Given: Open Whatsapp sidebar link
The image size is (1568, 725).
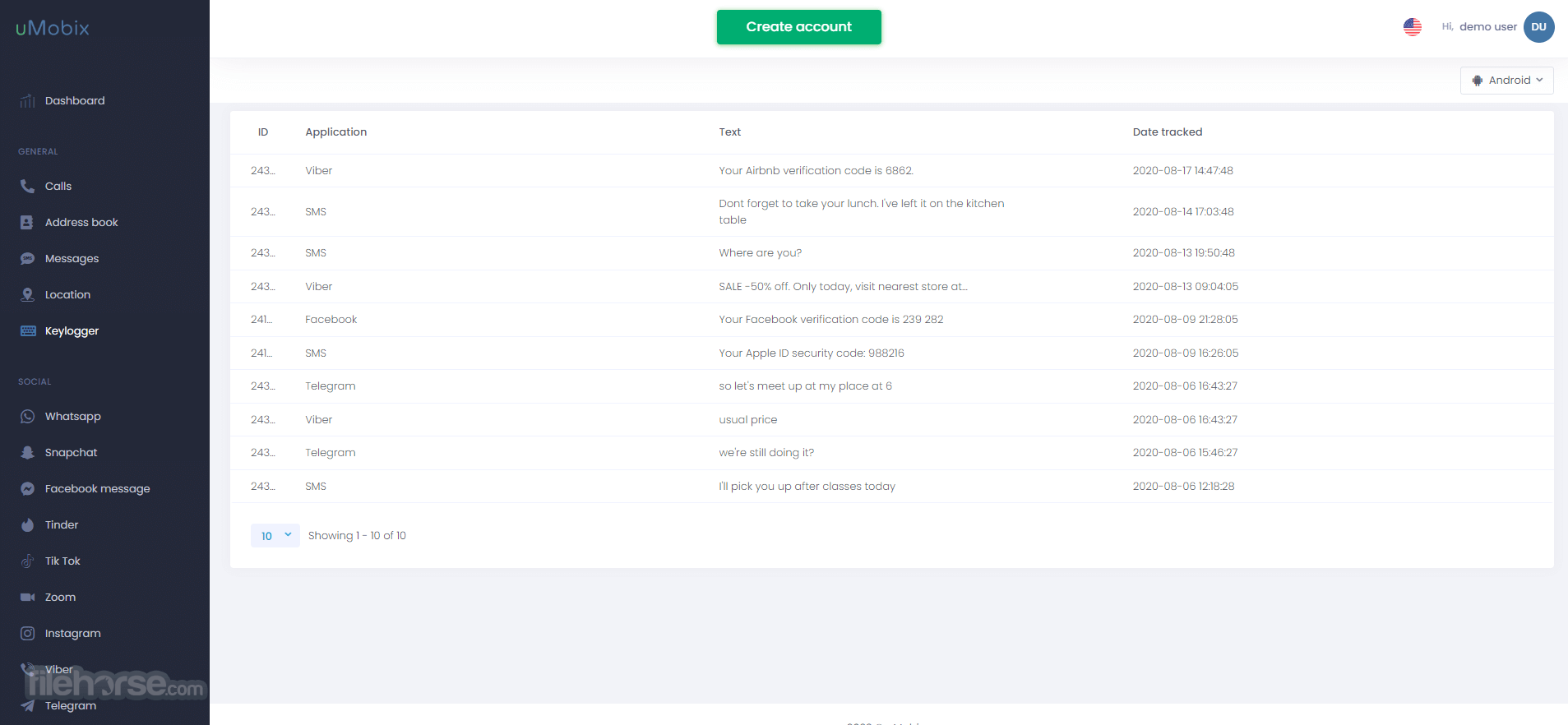Looking at the screenshot, I should 73,417.
